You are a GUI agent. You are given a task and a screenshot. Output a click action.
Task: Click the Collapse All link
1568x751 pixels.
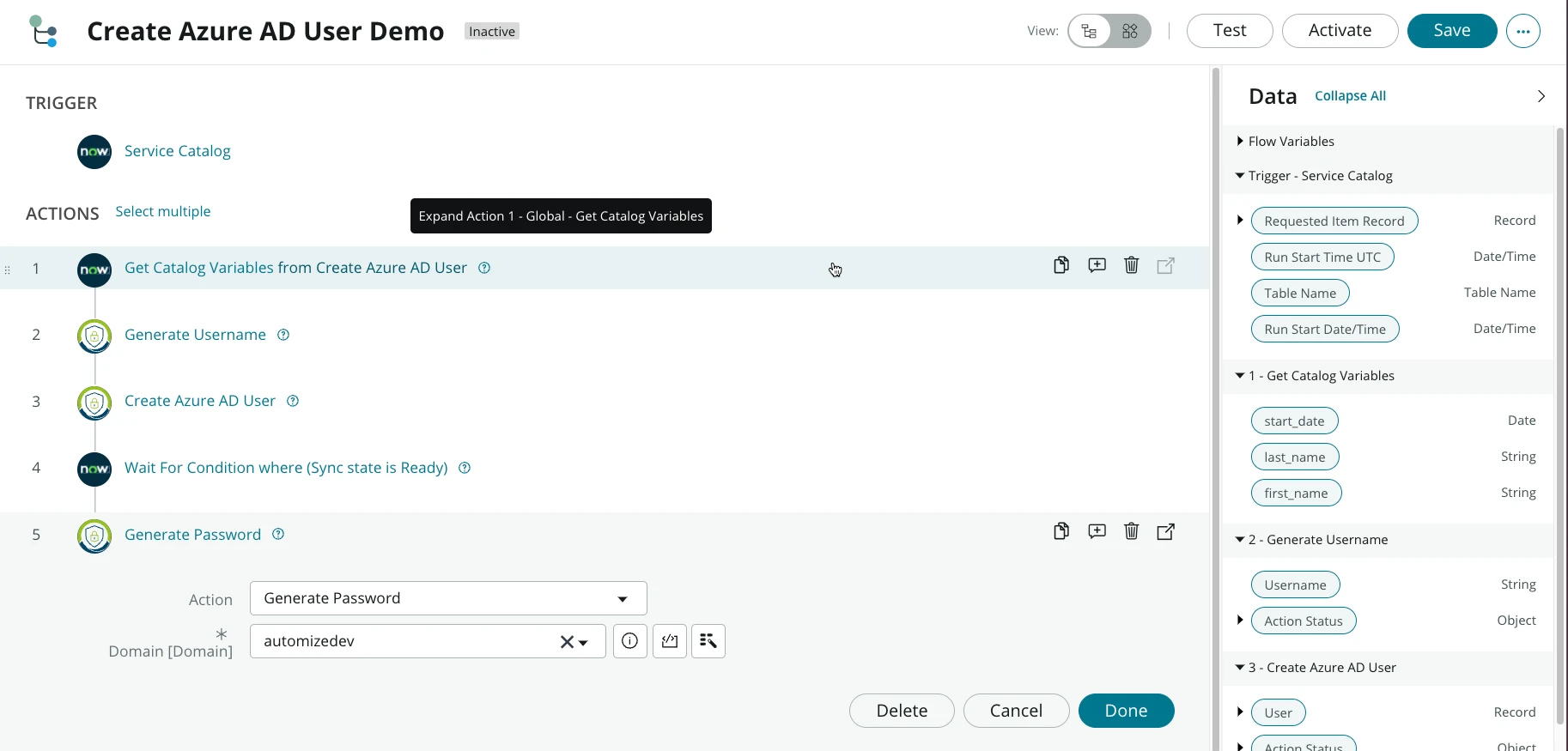tap(1350, 96)
